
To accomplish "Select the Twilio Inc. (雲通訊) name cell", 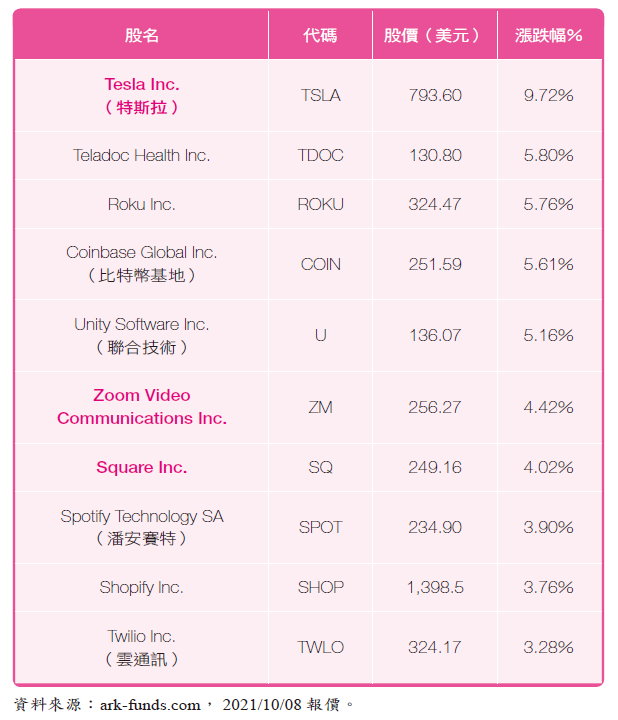I will (x=141, y=647).
